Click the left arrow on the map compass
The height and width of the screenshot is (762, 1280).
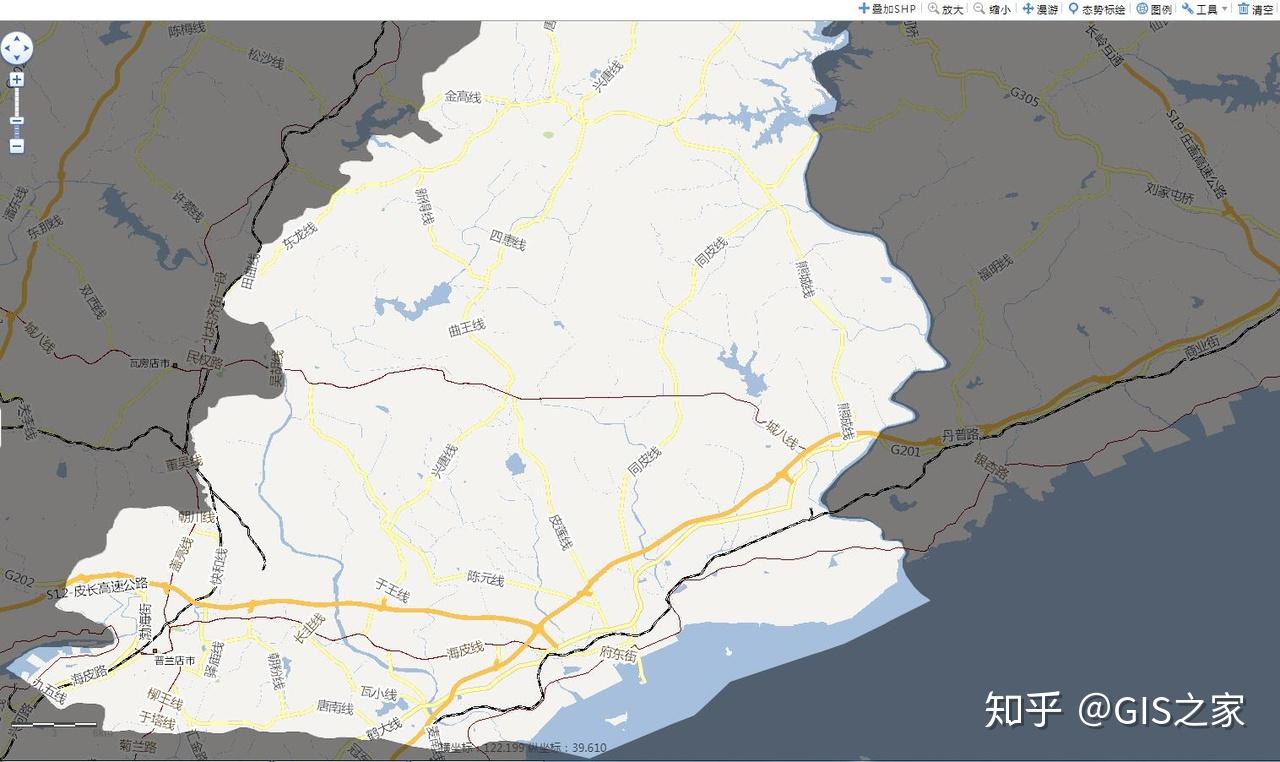click(x=7, y=47)
